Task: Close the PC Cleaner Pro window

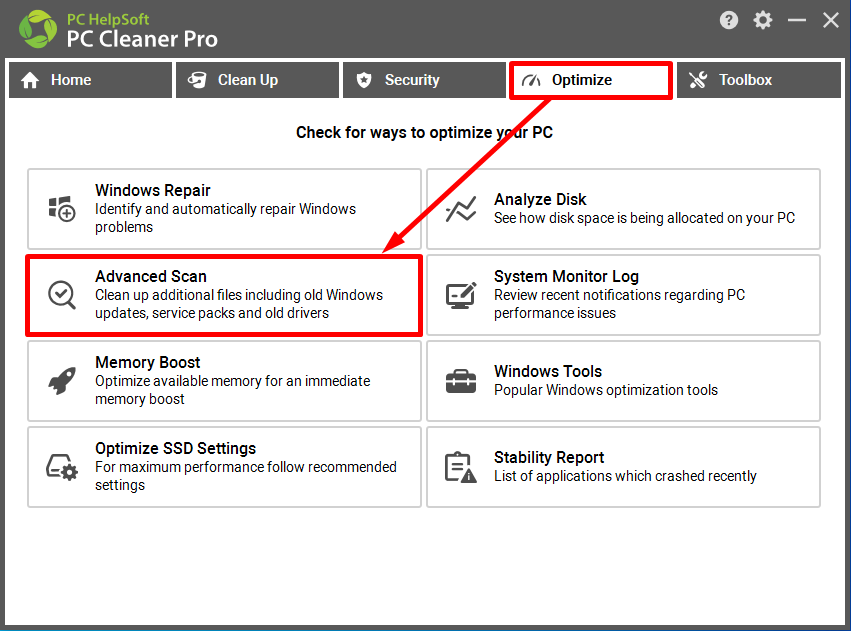Action: pos(830,21)
